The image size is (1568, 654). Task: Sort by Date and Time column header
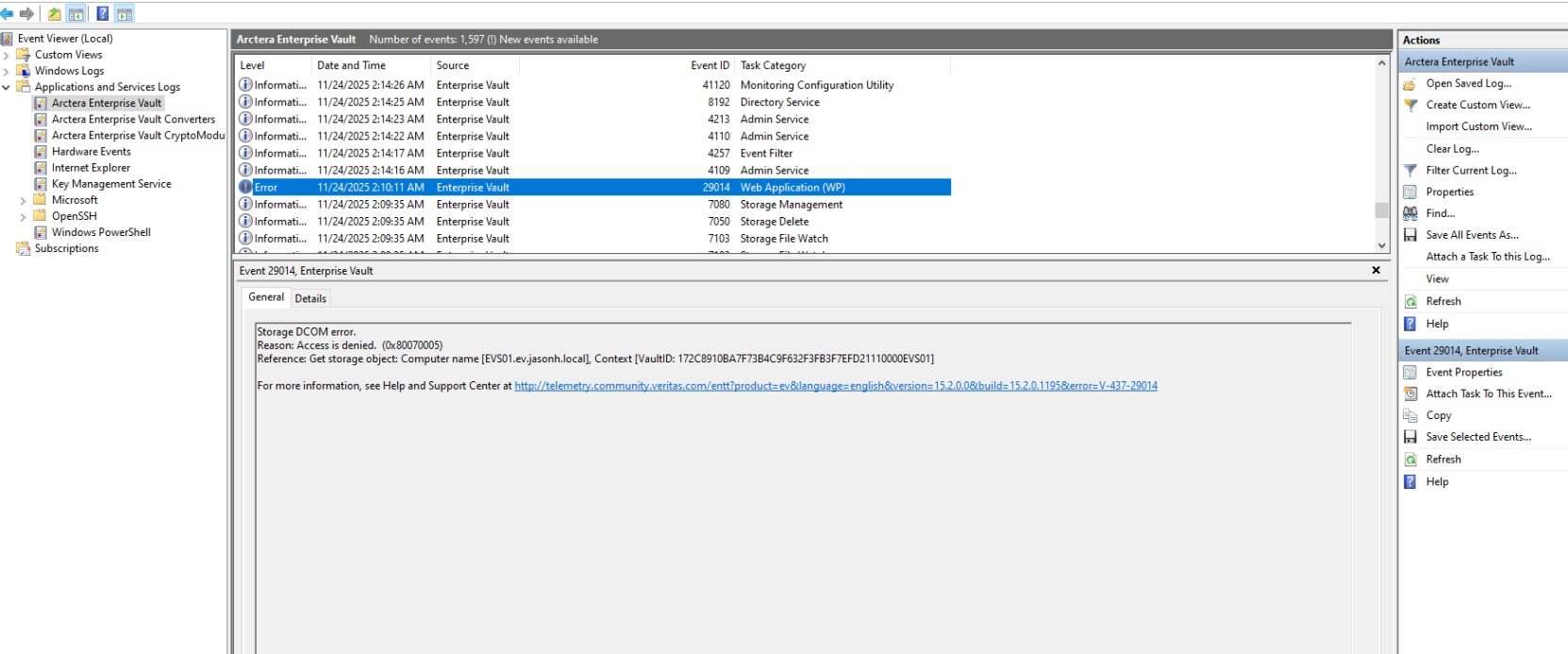click(372, 65)
